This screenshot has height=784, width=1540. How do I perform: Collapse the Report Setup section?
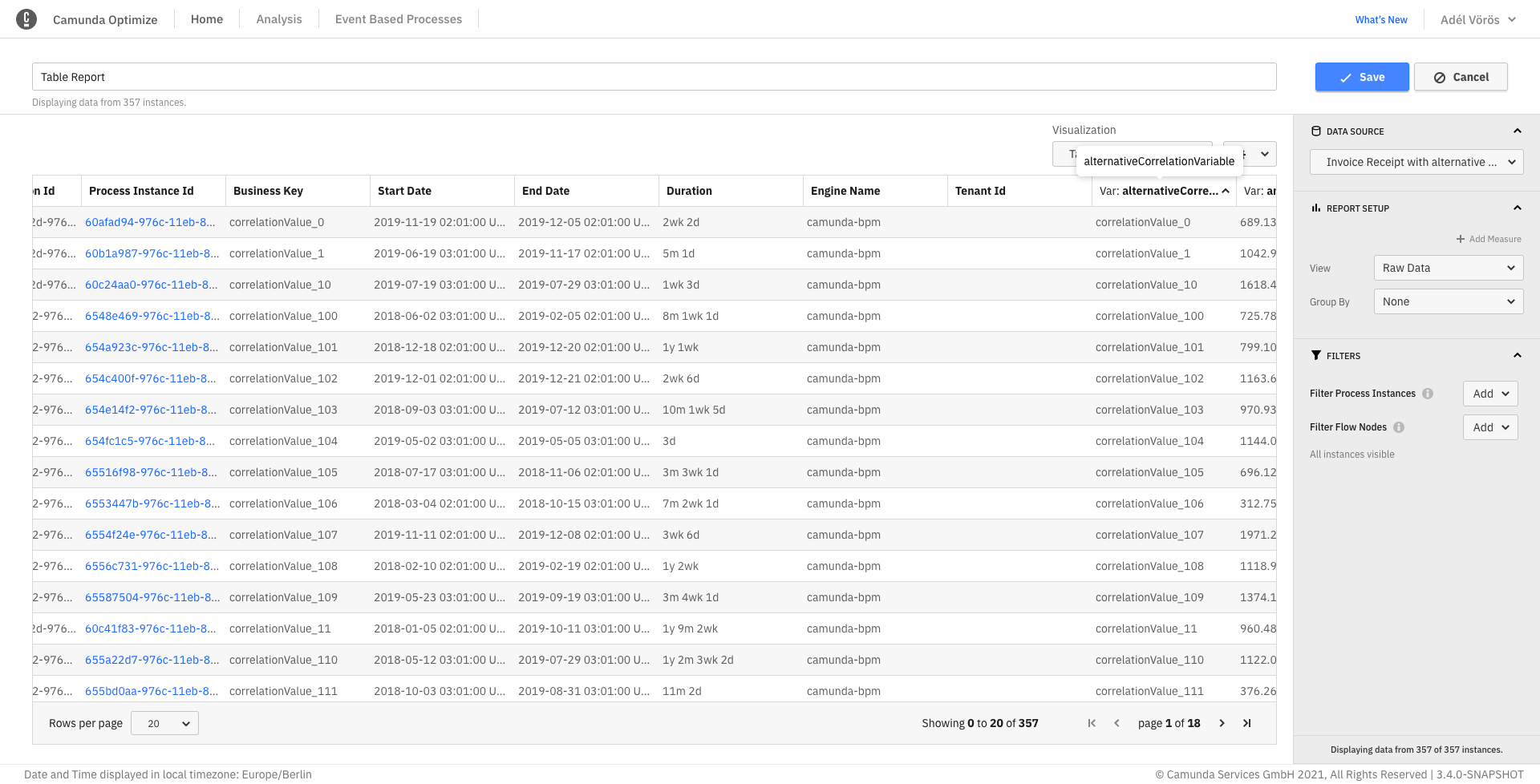1517,208
